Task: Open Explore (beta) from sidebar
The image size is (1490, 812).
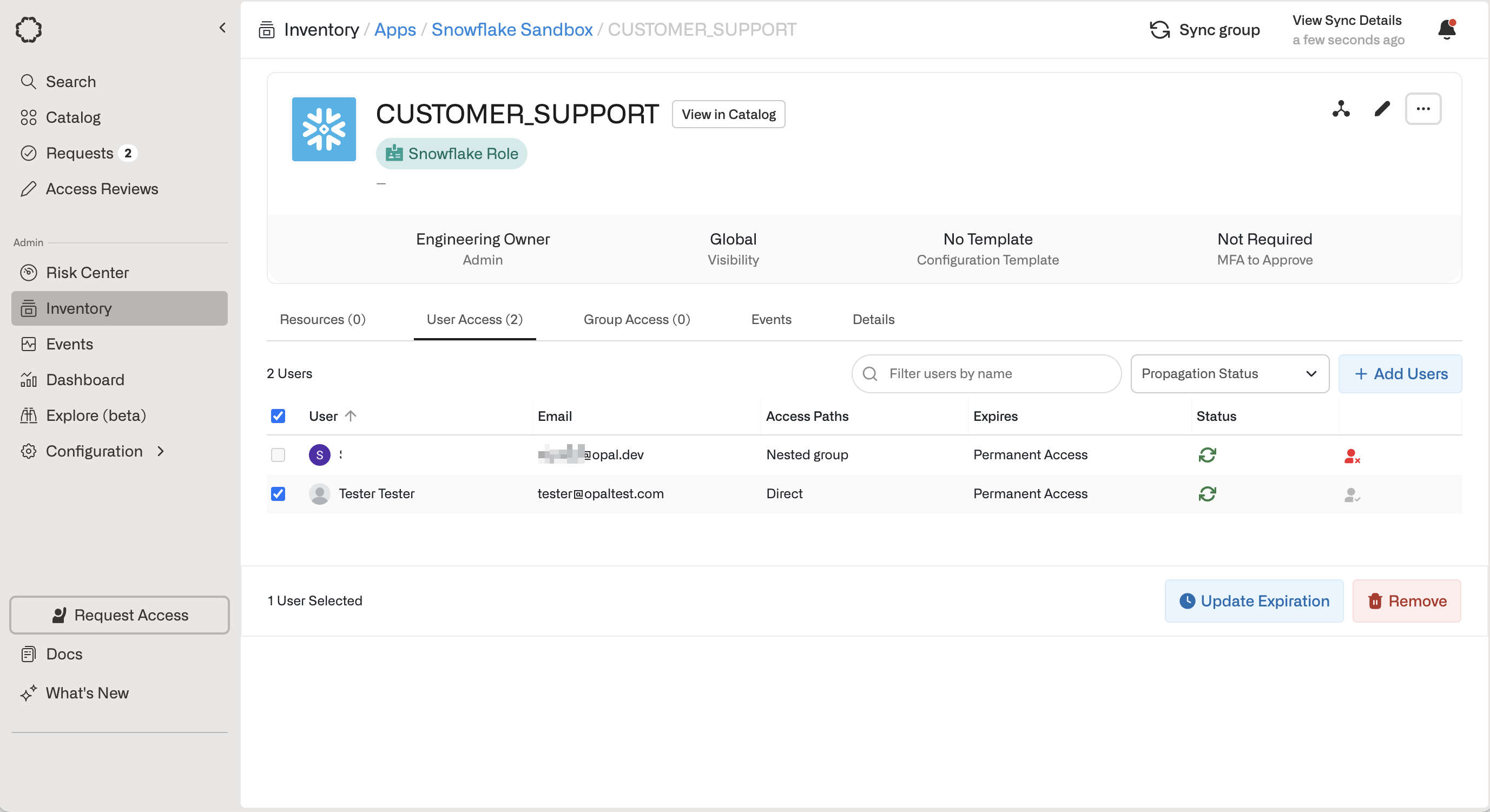Action: (x=95, y=415)
